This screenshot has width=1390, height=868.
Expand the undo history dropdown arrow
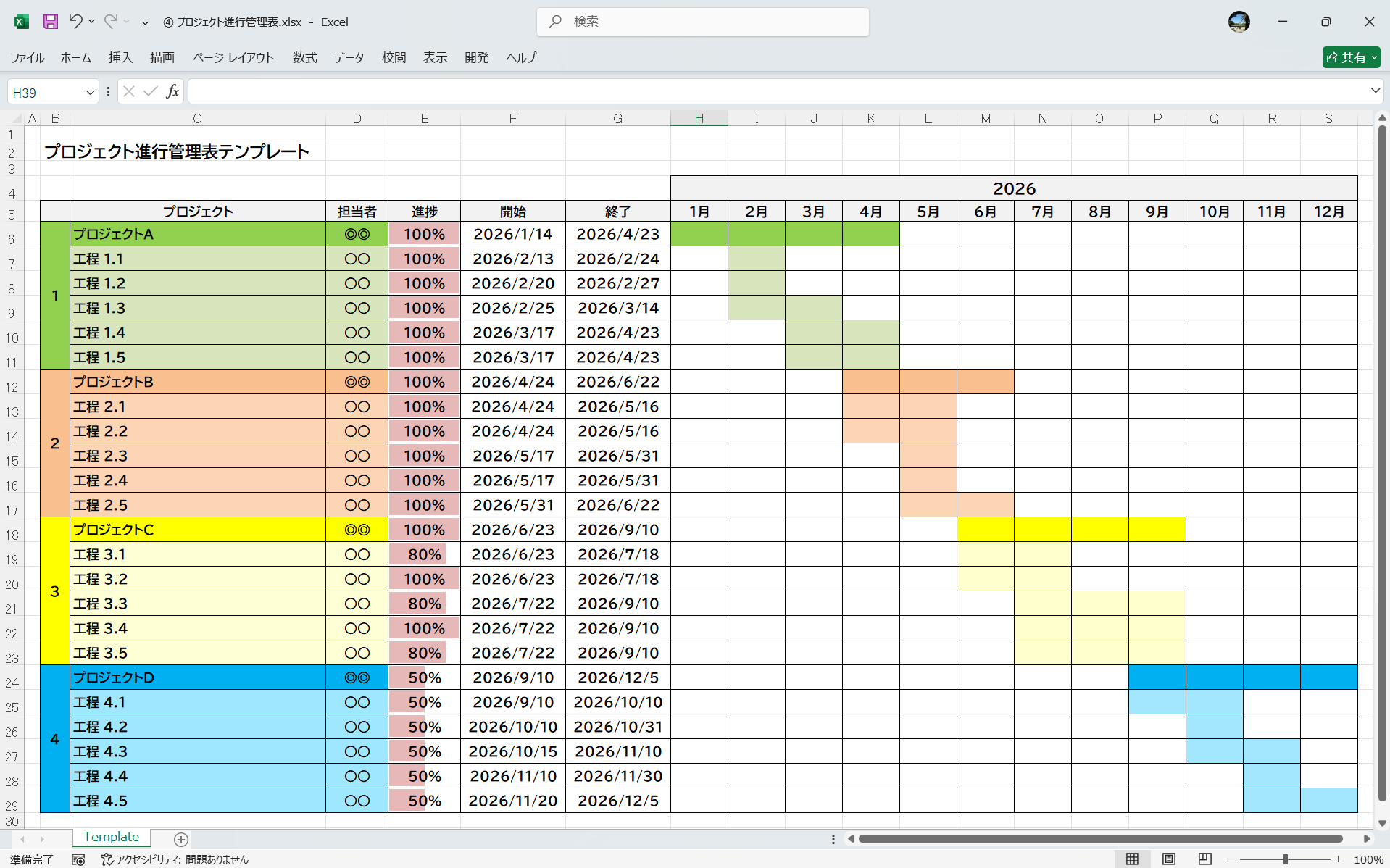click(91, 22)
